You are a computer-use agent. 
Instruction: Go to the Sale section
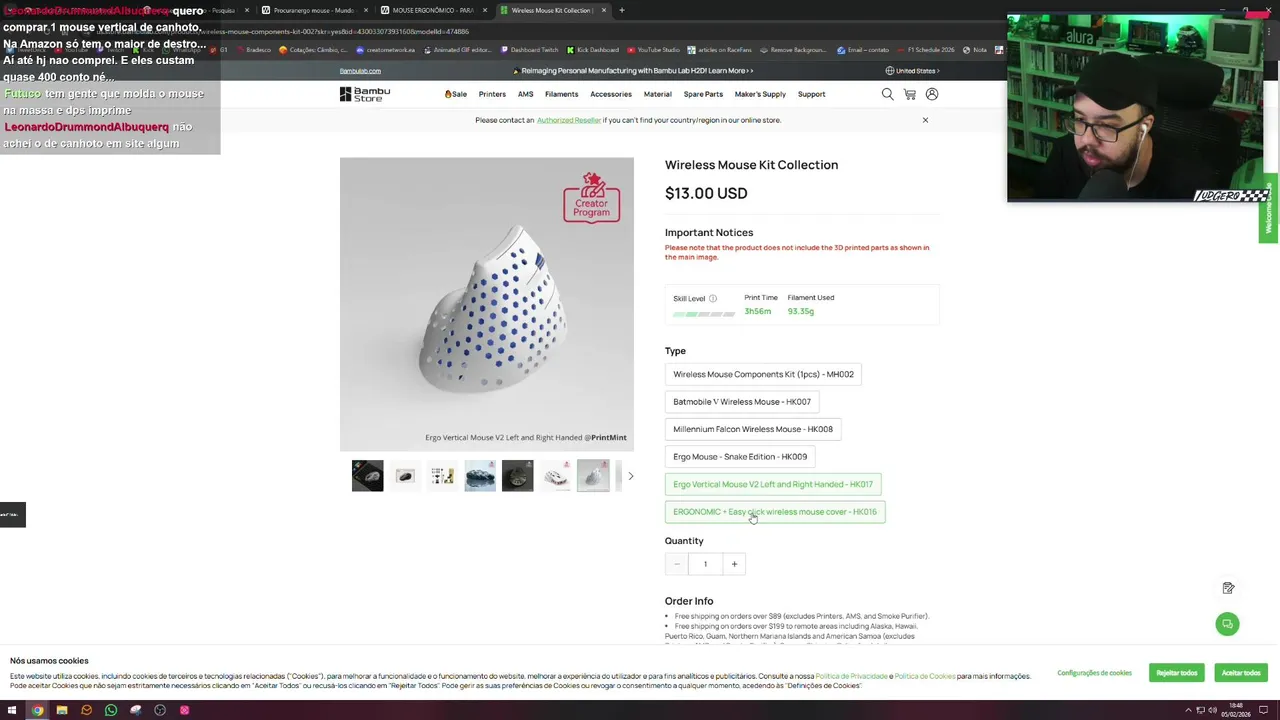[456, 94]
